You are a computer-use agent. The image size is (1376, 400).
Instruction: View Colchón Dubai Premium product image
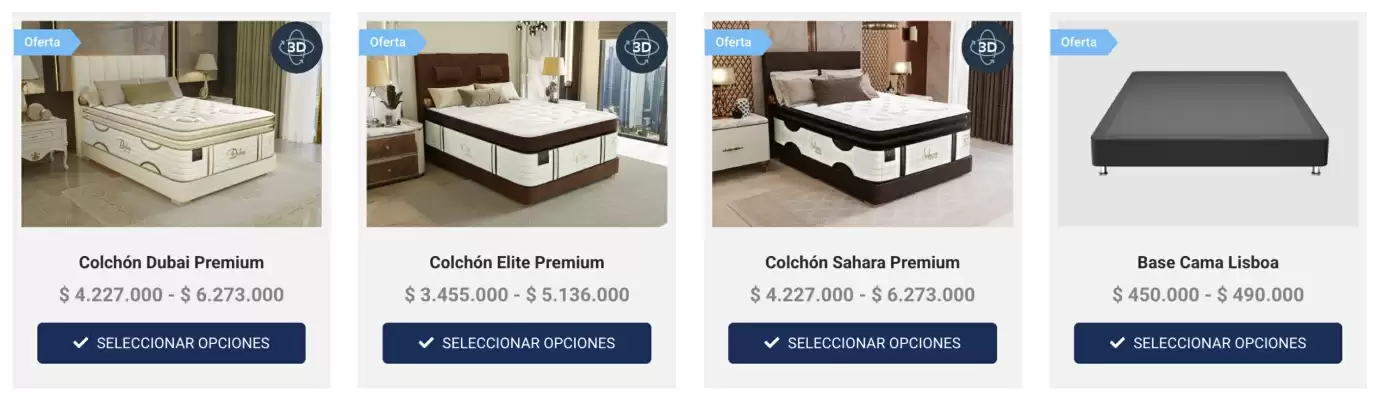[x=171, y=124]
